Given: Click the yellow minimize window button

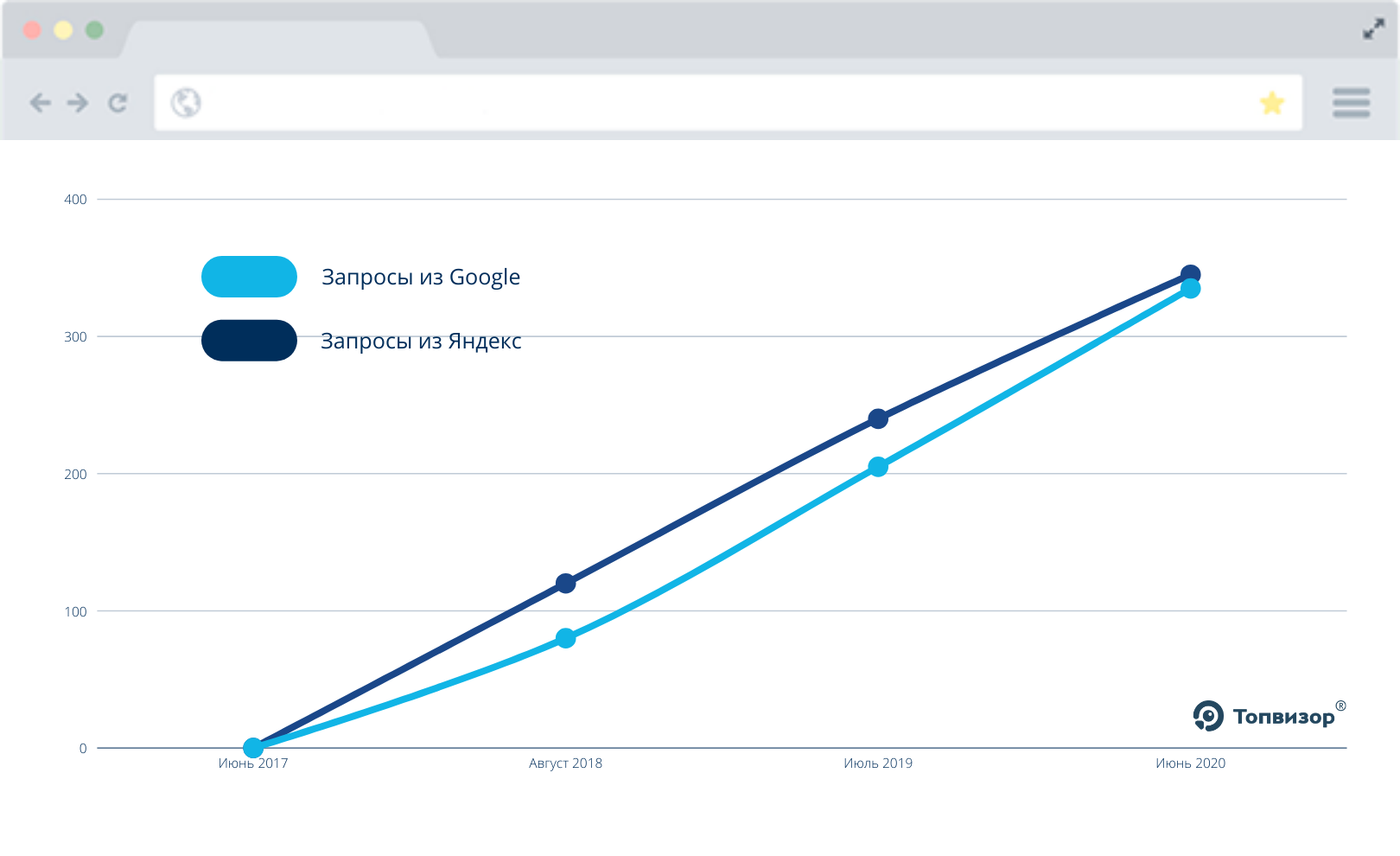Looking at the screenshot, I should click(x=63, y=30).
